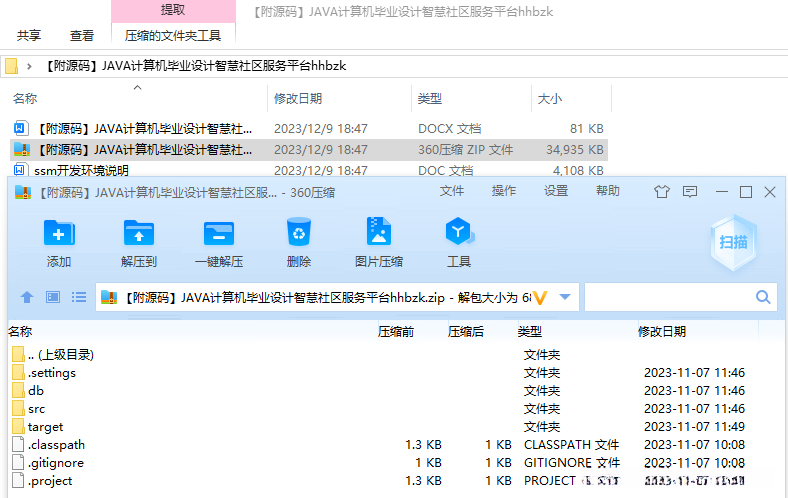The image size is (788, 498).
Task: Select the .project file icon
Action: point(18,480)
